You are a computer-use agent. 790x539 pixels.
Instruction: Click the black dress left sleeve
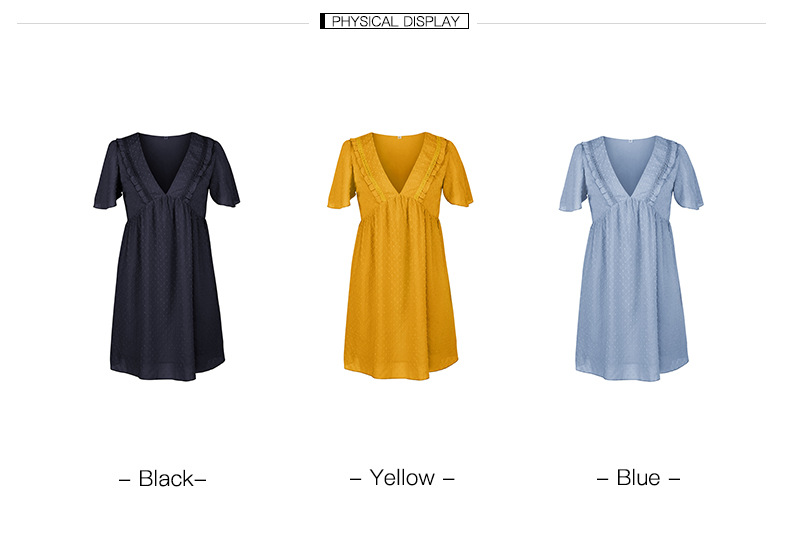(x=108, y=176)
